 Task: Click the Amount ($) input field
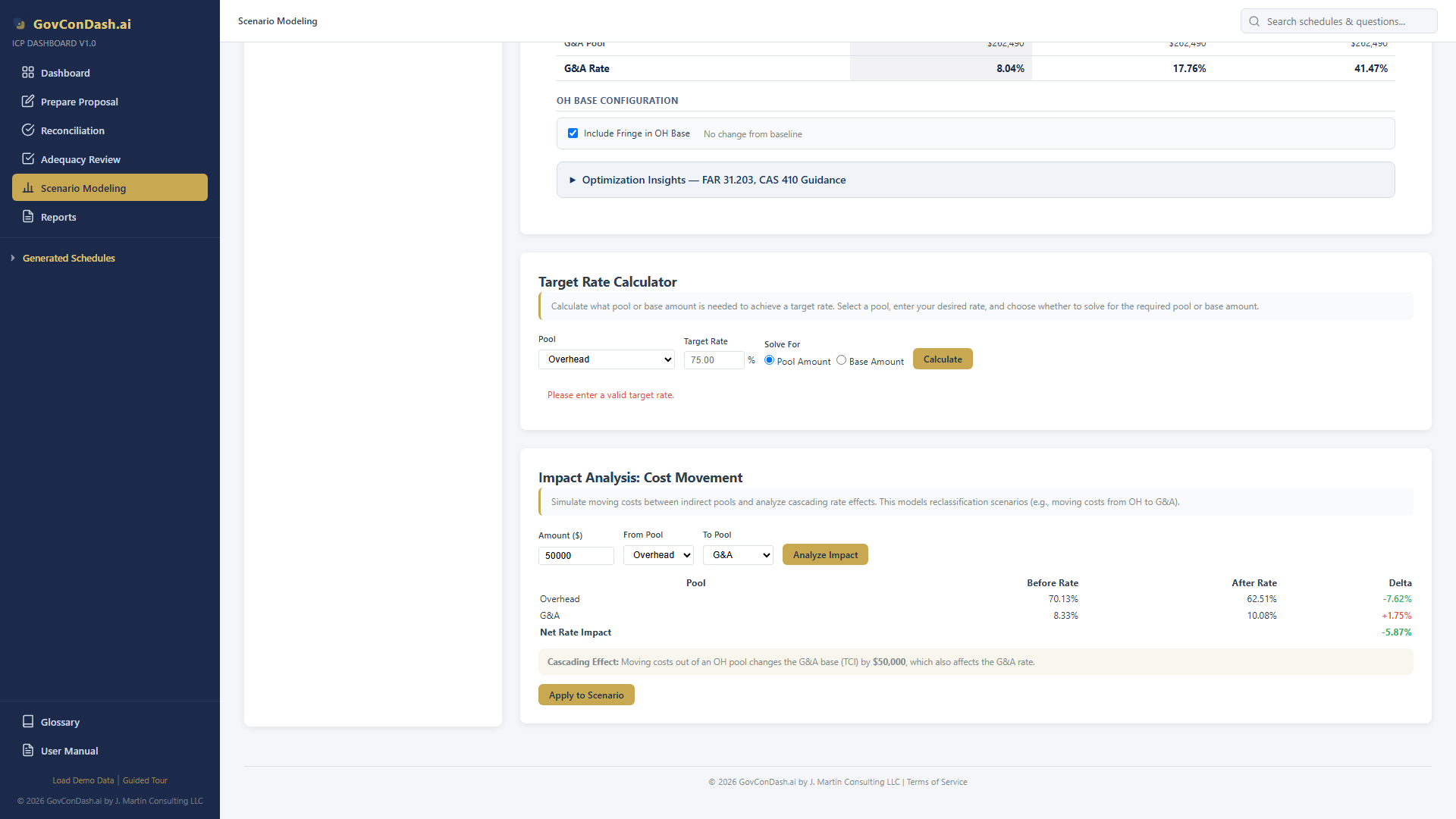(576, 556)
